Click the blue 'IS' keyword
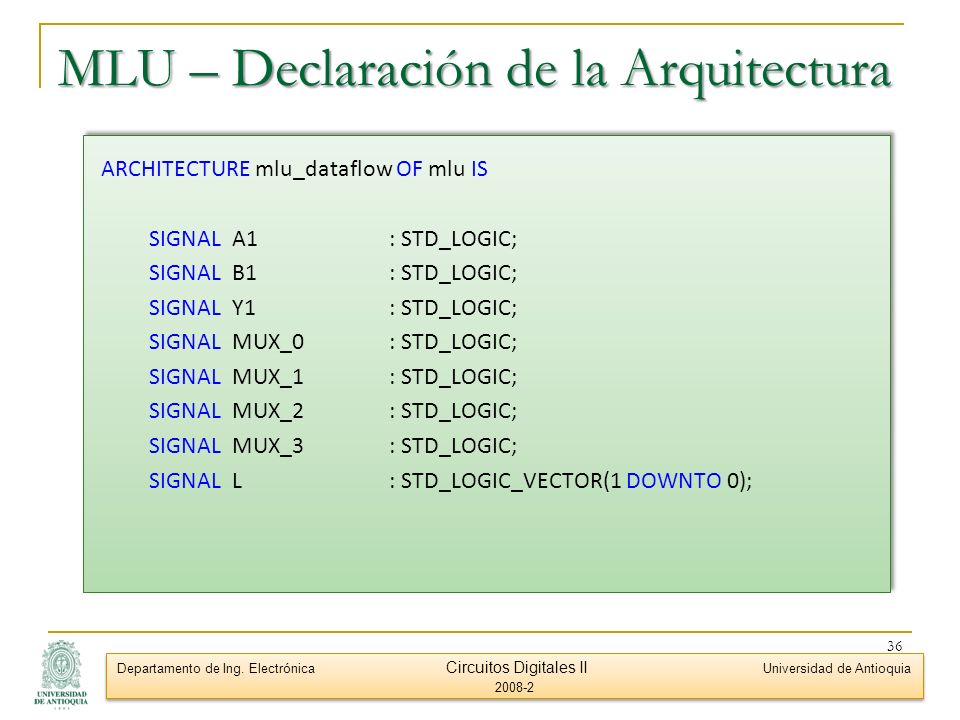The image size is (960, 720). 479,168
